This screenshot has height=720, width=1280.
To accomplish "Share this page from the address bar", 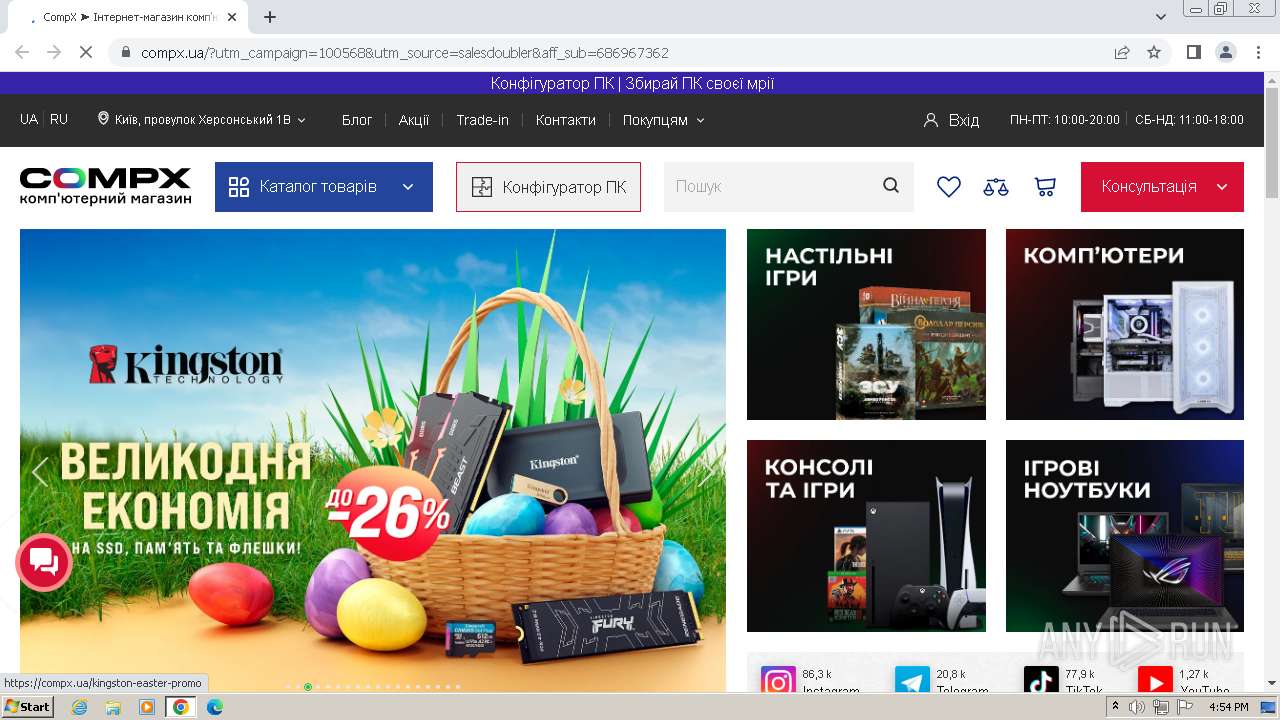I will pyautogui.click(x=1122, y=52).
